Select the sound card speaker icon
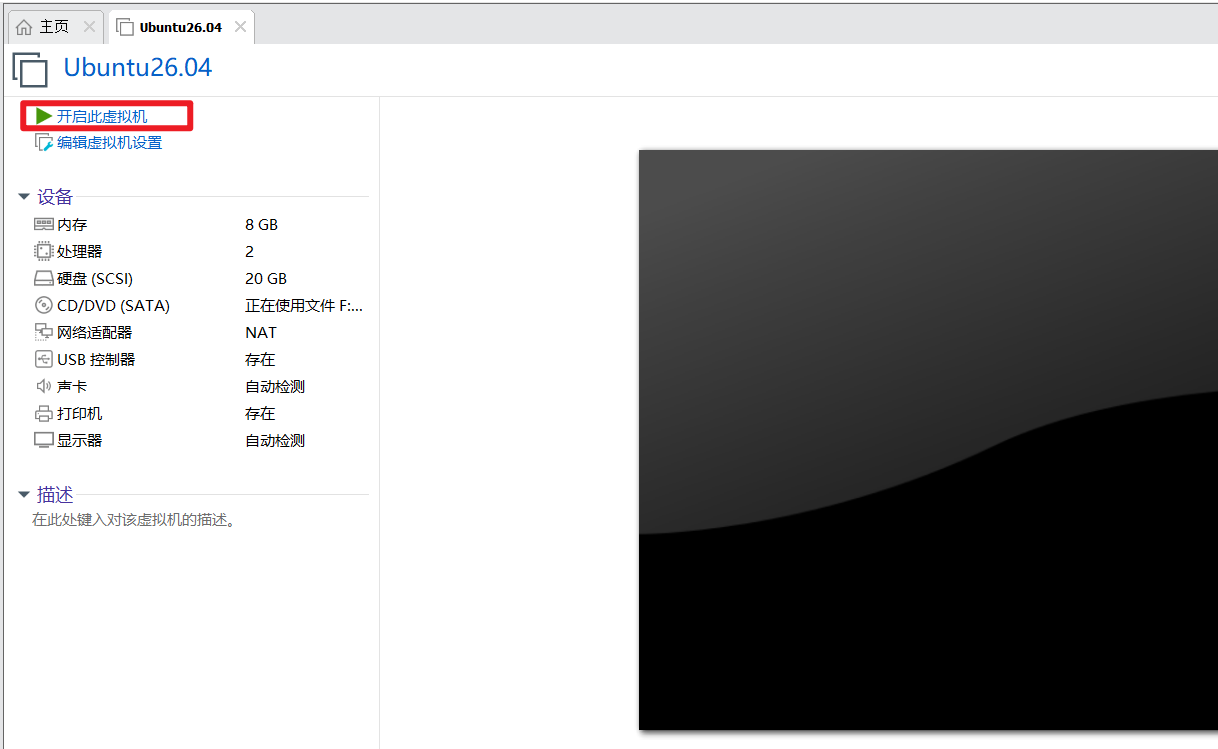This screenshot has width=1218, height=749. pos(43,386)
